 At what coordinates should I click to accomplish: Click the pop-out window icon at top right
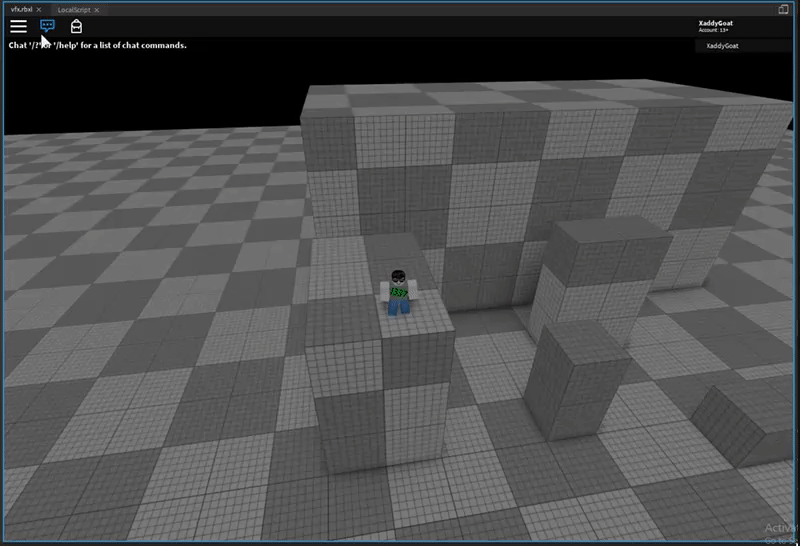[783, 9]
